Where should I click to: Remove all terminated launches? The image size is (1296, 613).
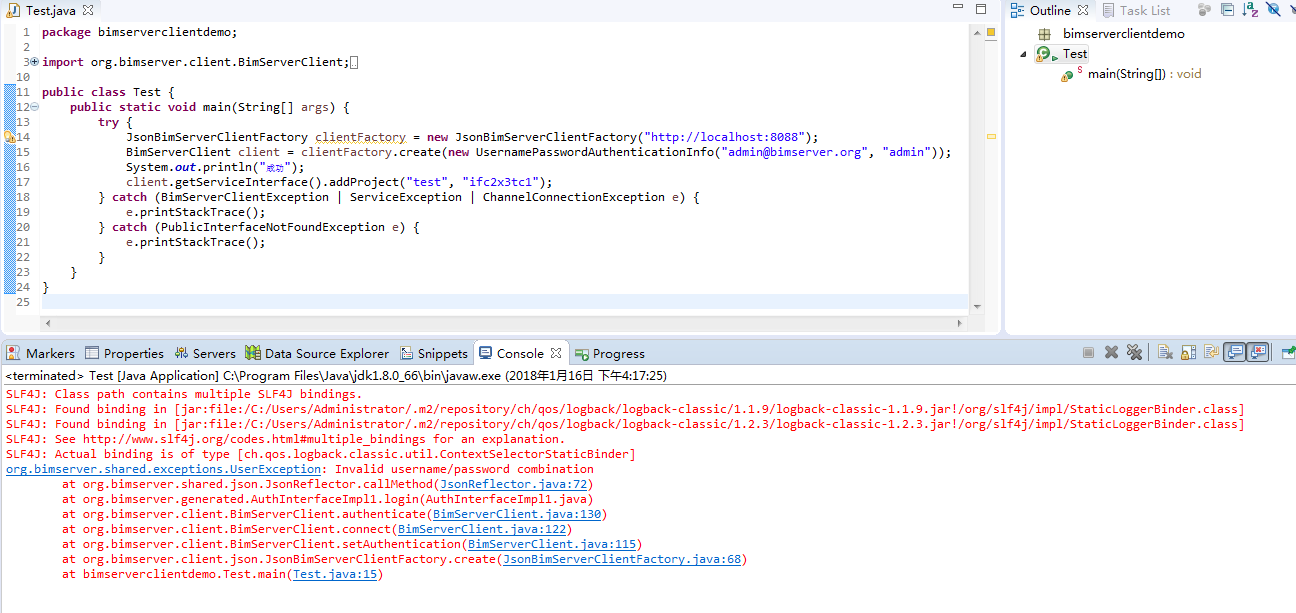[x=1134, y=352]
